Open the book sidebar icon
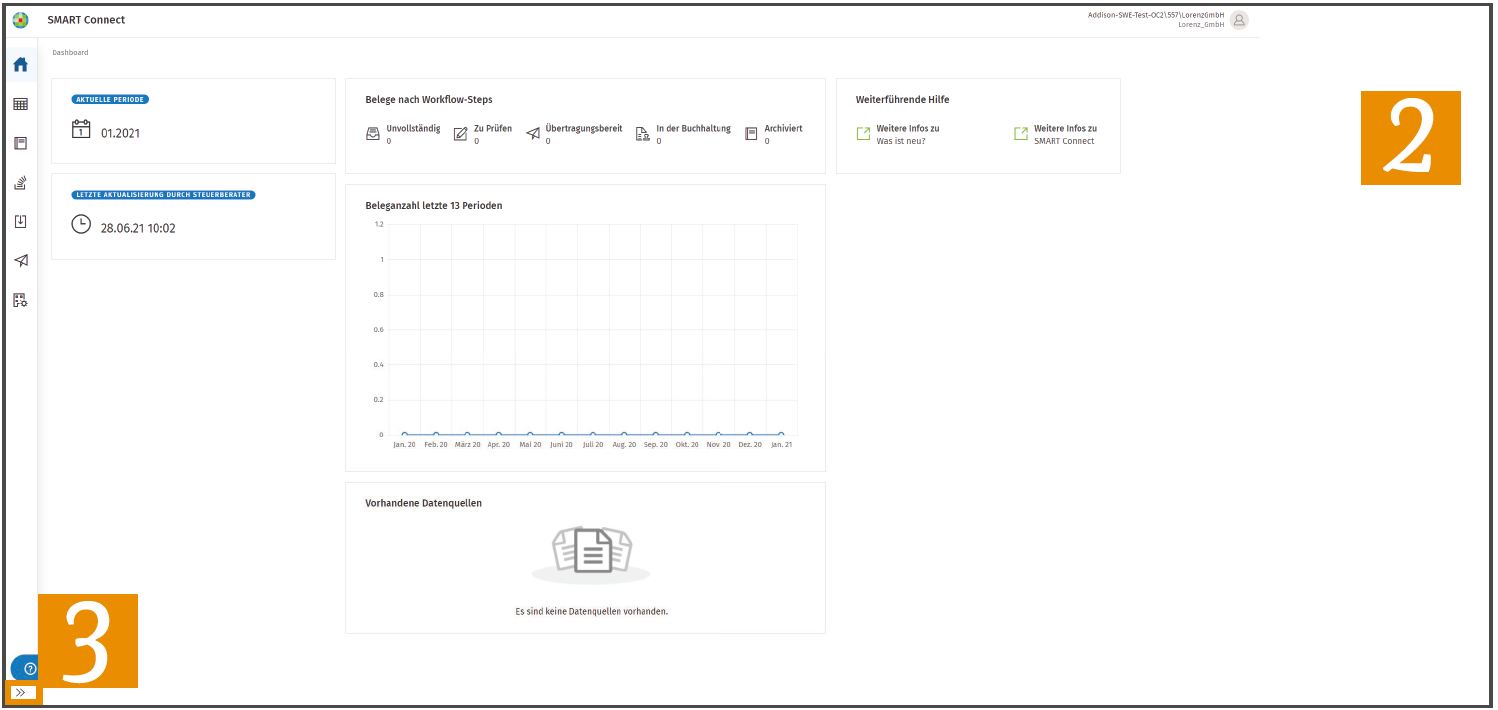Screen dimensions: 1498x710 (20, 143)
